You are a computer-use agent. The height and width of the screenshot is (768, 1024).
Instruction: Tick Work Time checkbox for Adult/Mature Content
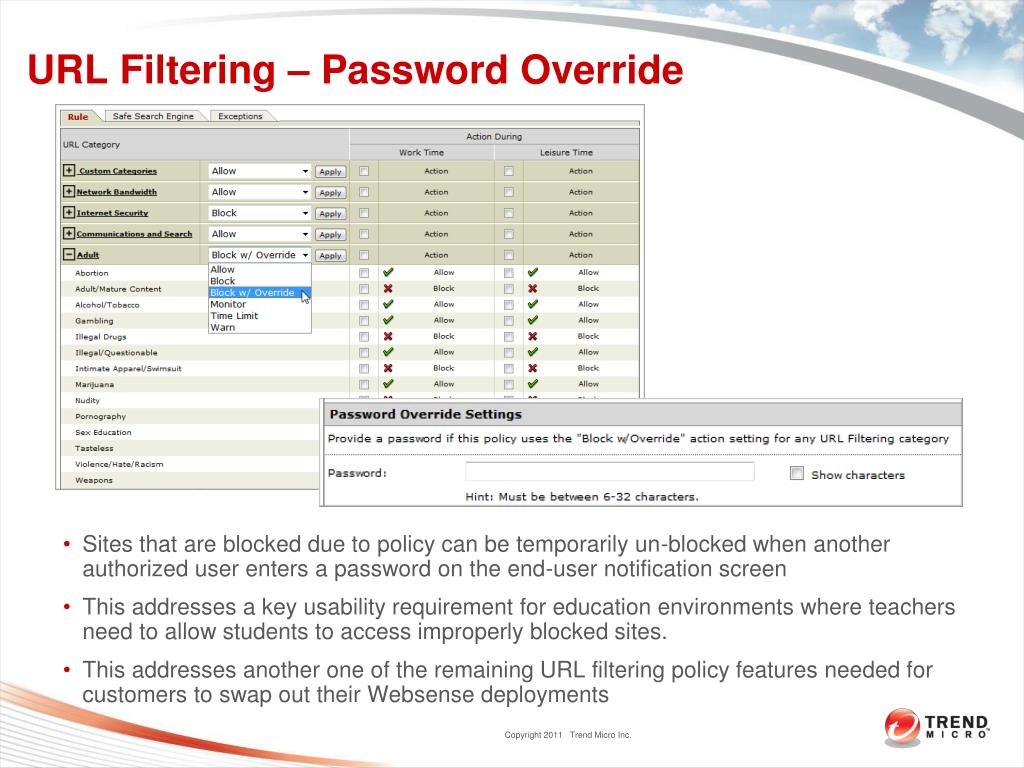tap(364, 289)
